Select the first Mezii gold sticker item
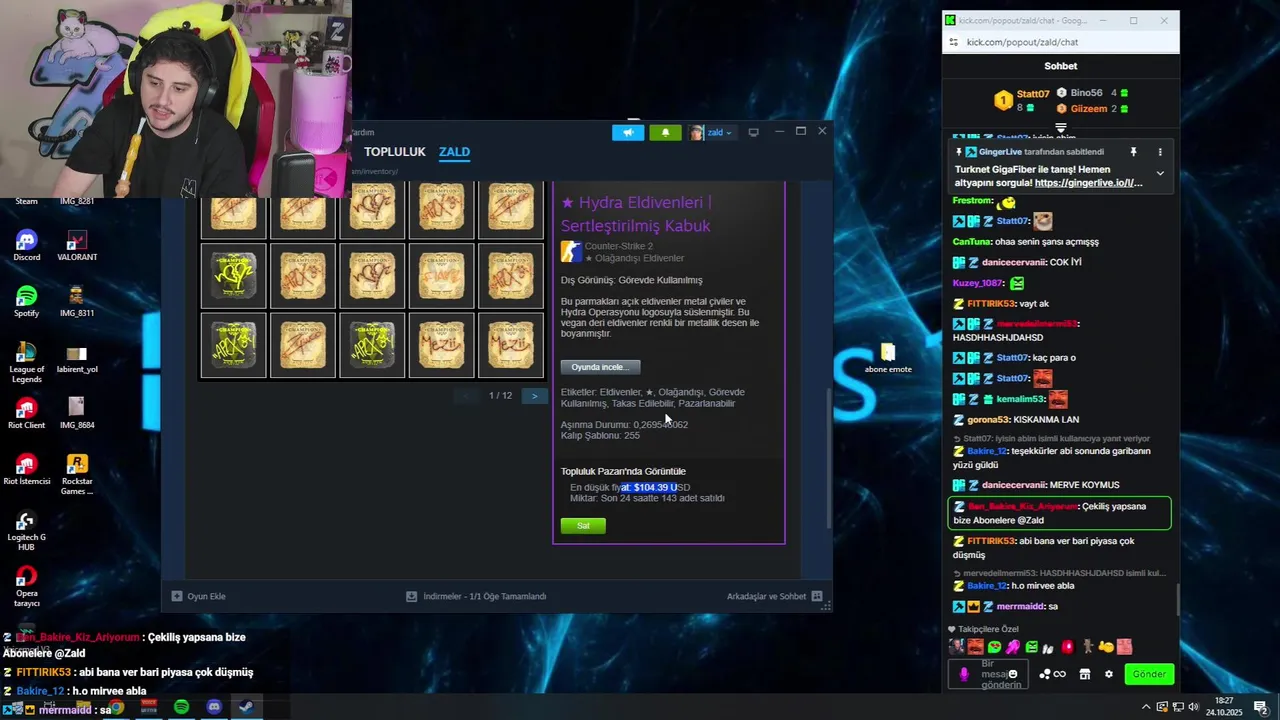Image resolution: width=1280 pixels, height=720 pixels. (441, 345)
